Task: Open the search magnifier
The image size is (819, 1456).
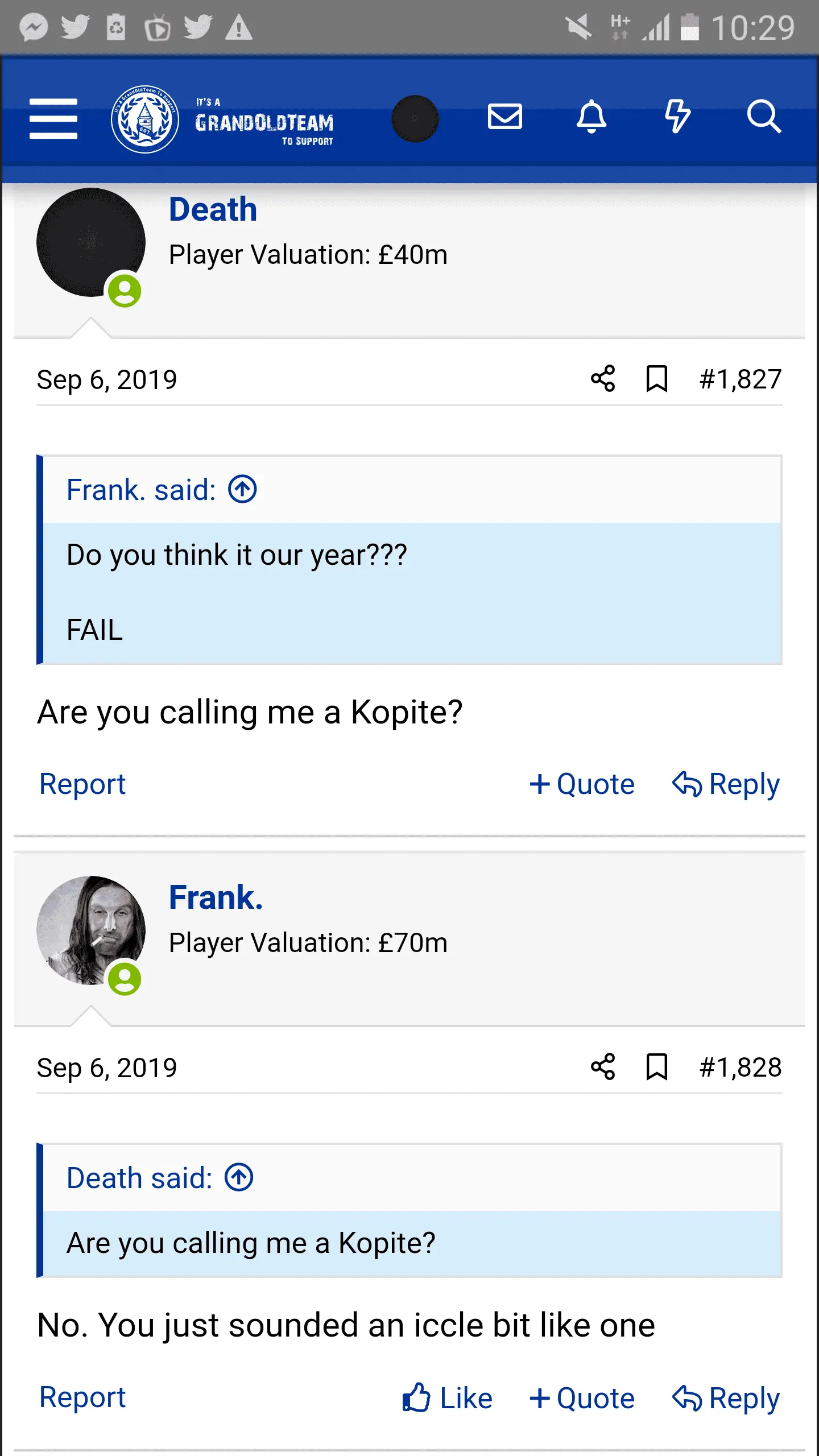Action: [763, 117]
